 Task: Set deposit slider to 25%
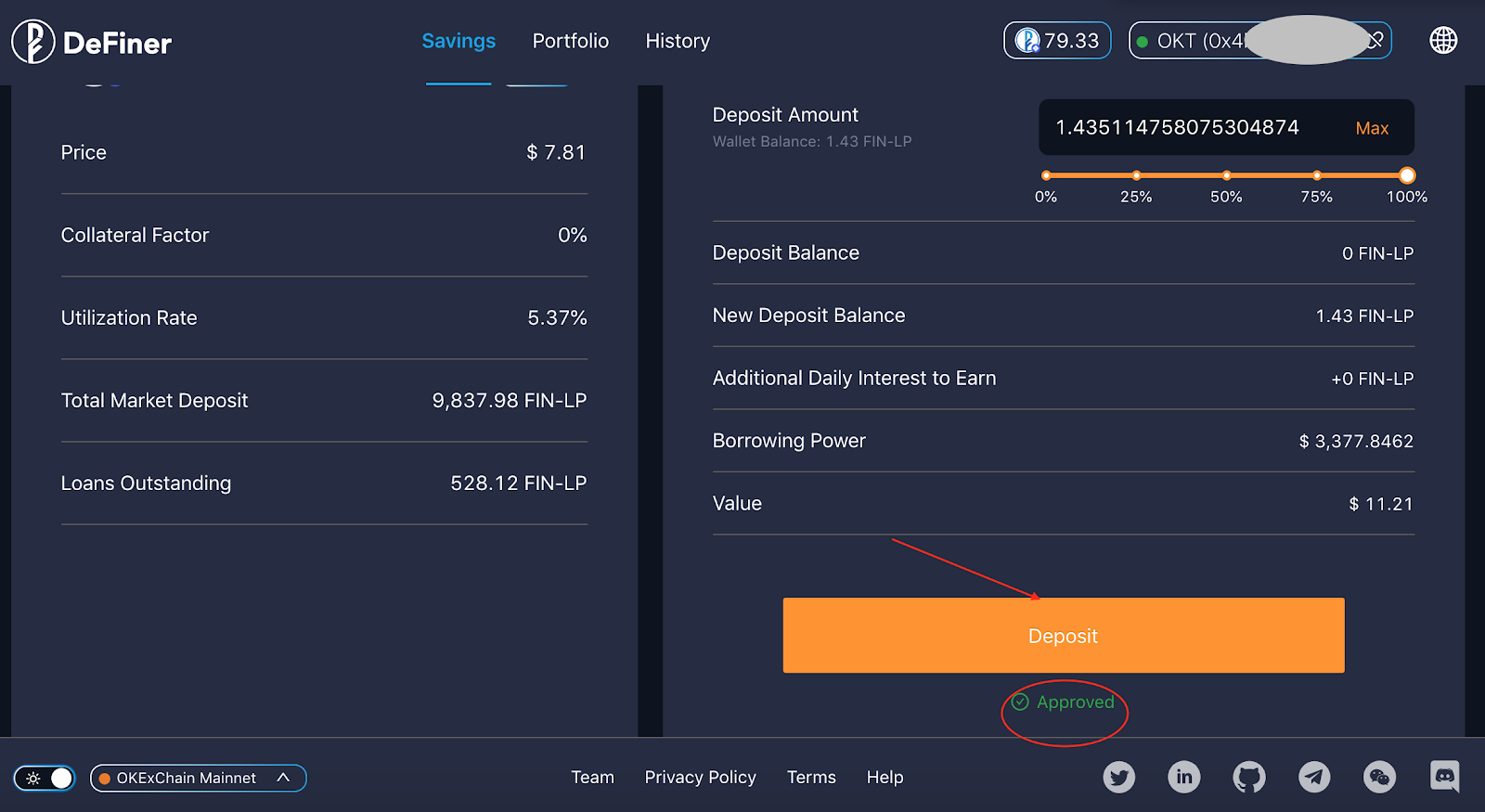pyautogui.click(x=1136, y=175)
